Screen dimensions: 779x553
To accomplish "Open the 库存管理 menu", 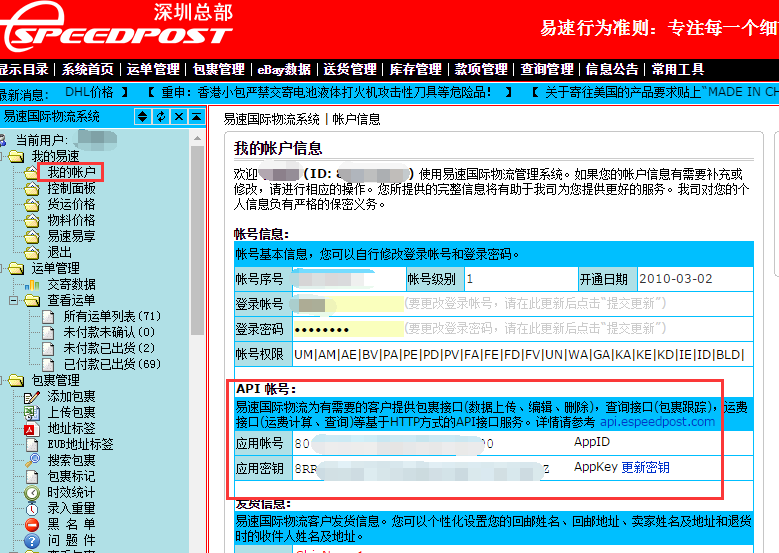I will click(415, 69).
